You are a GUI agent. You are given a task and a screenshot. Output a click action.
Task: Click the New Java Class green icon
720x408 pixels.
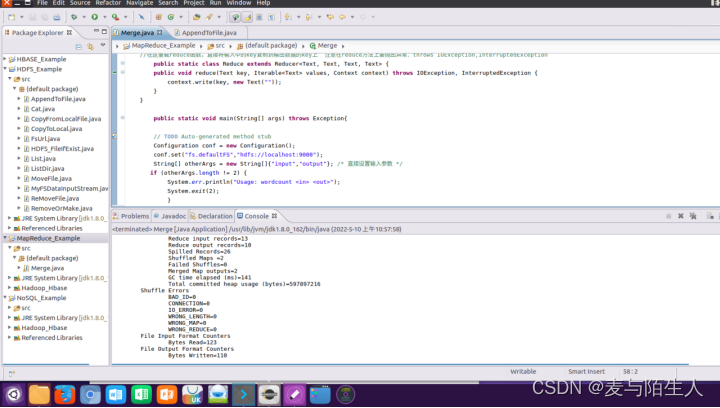171,17
